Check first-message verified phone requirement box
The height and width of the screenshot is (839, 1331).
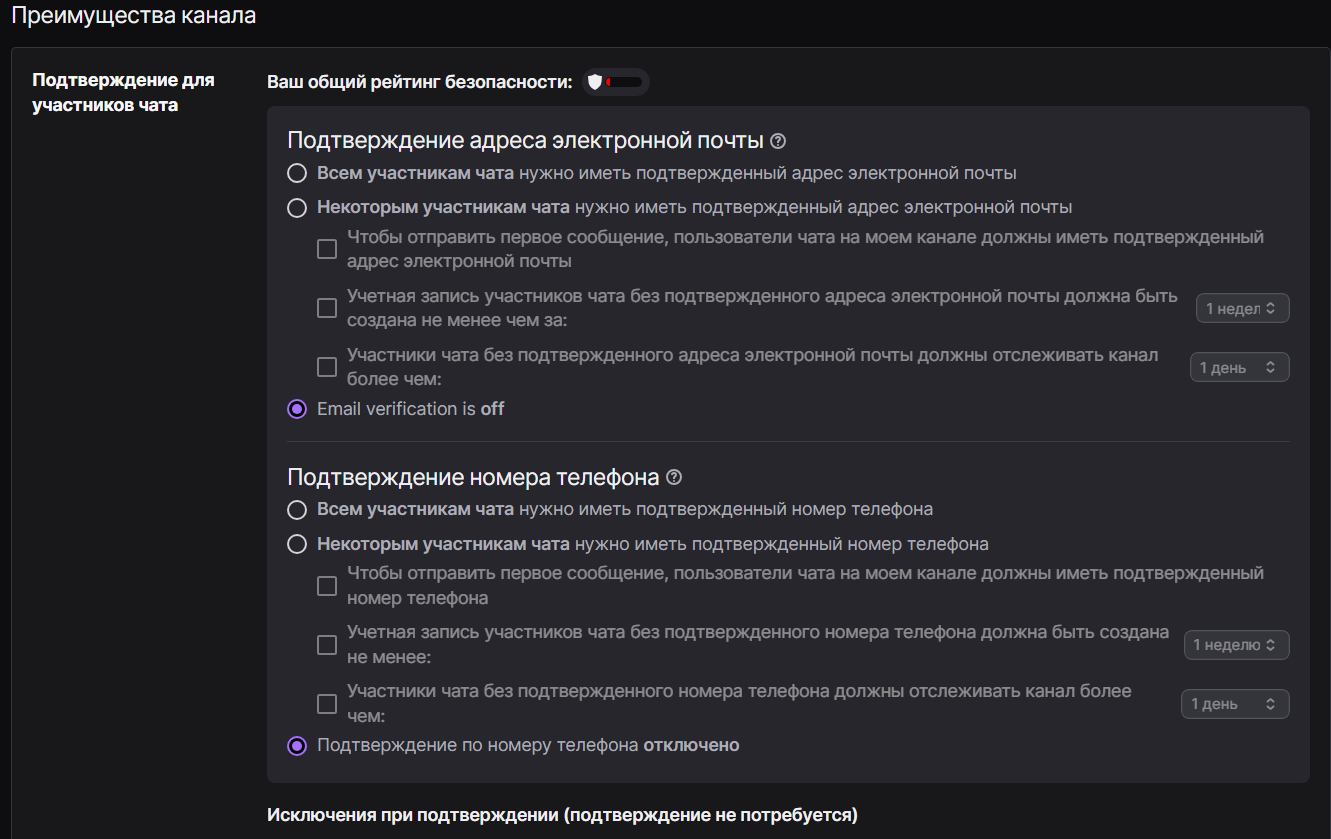(327, 586)
